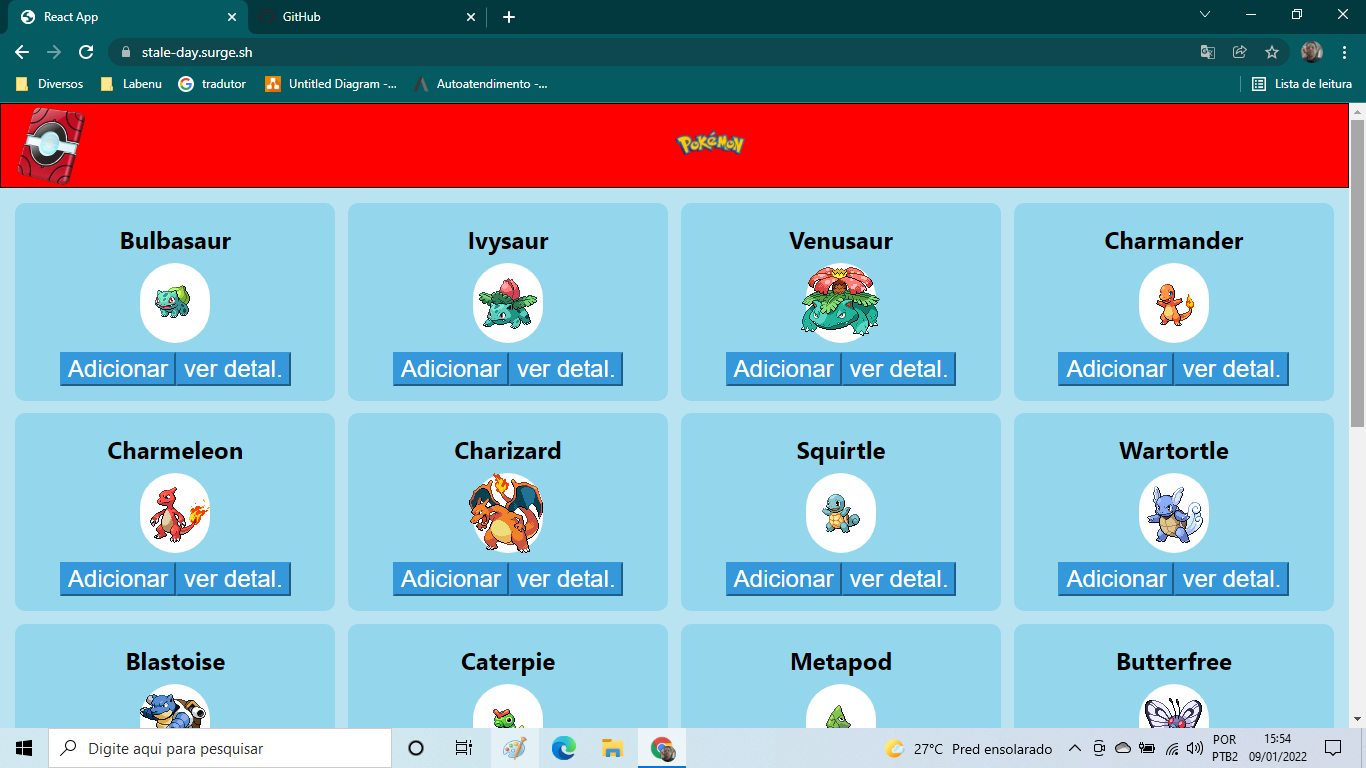Image resolution: width=1366 pixels, height=768 pixels.
Task: Click the Pokemon logo in the header
Action: tap(710, 144)
